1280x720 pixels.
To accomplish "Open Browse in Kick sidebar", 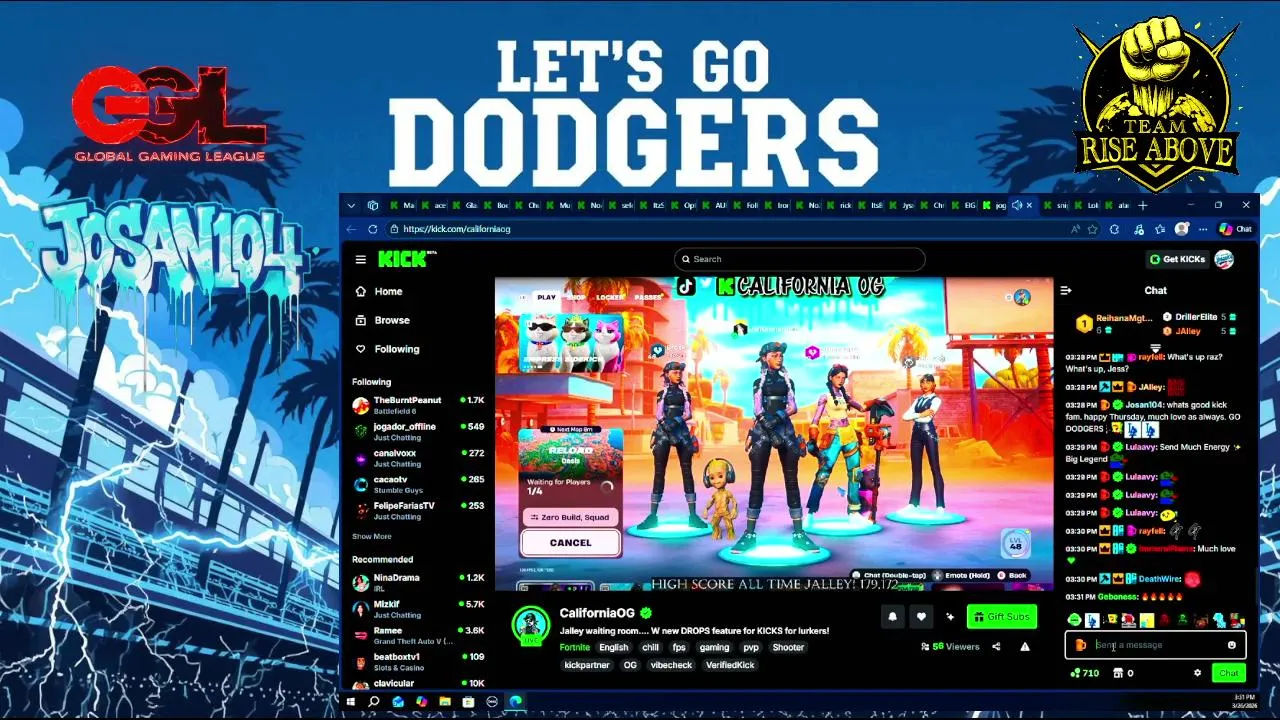I will pyautogui.click(x=383, y=320).
